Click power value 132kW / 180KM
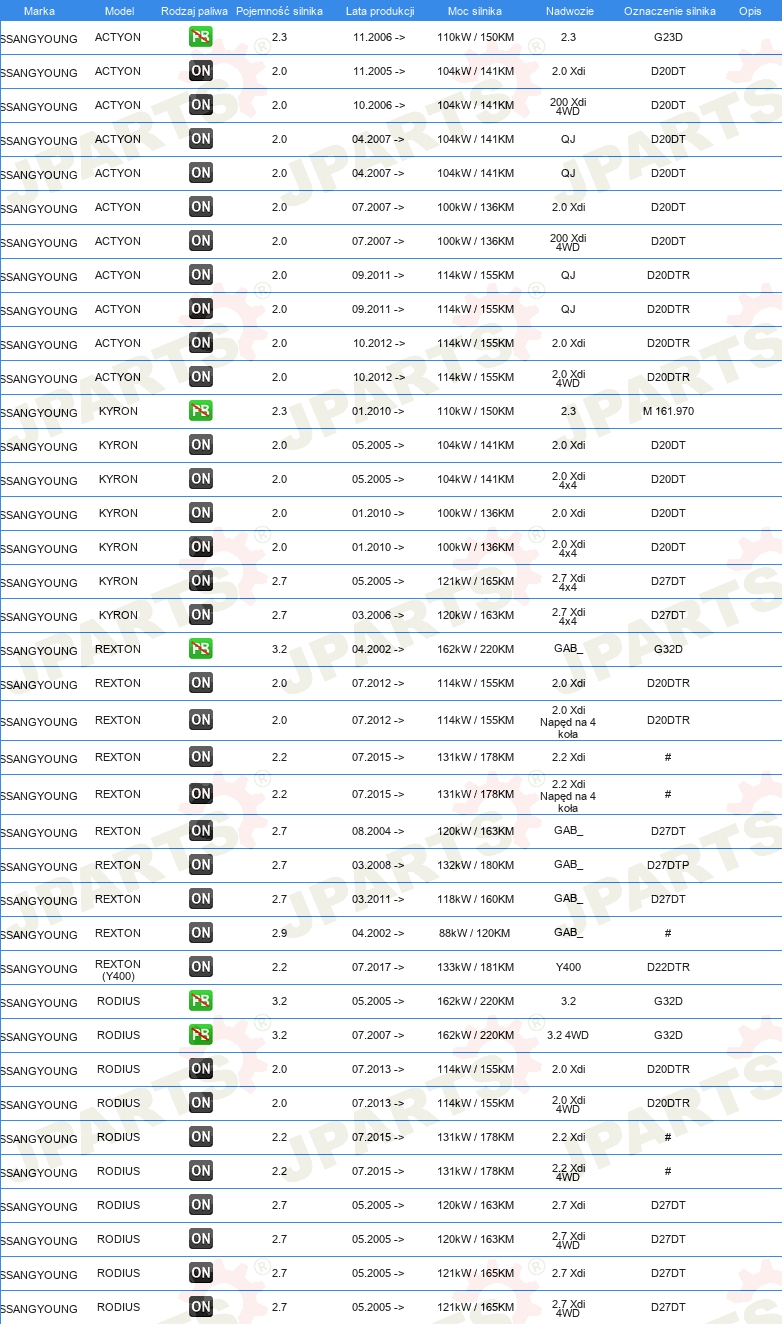This screenshot has width=782, height=1324. [475, 865]
